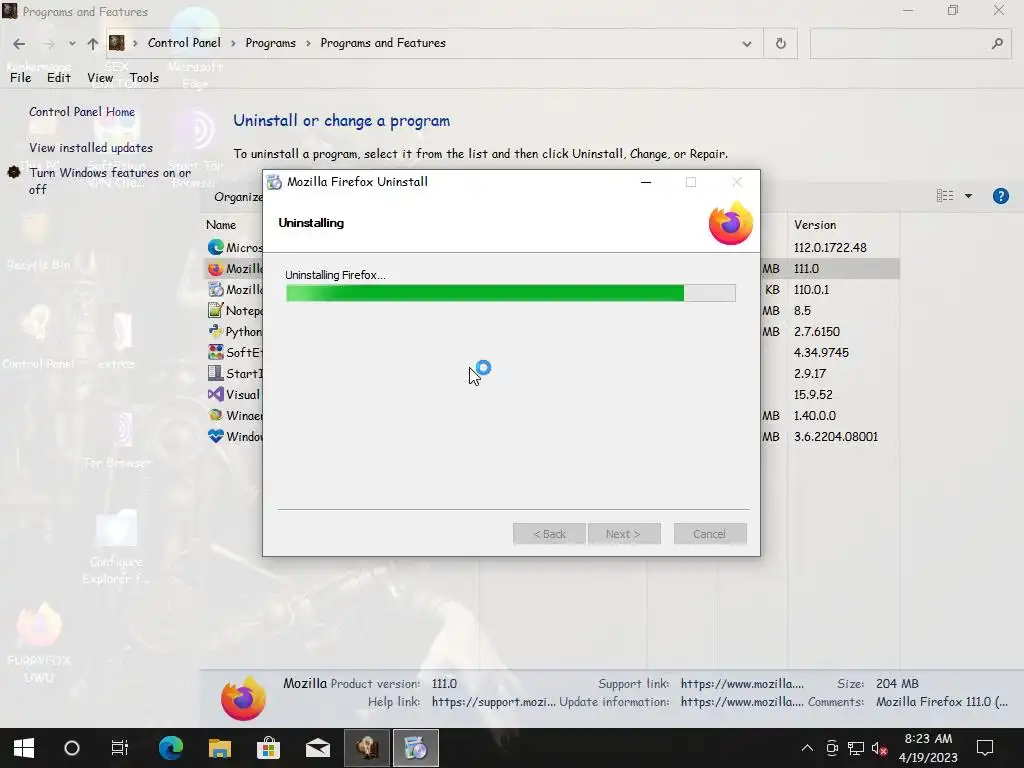Image resolution: width=1024 pixels, height=768 pixels.
Task: Select the Notepad++ program row icon
Action: [x=216, y=310]
